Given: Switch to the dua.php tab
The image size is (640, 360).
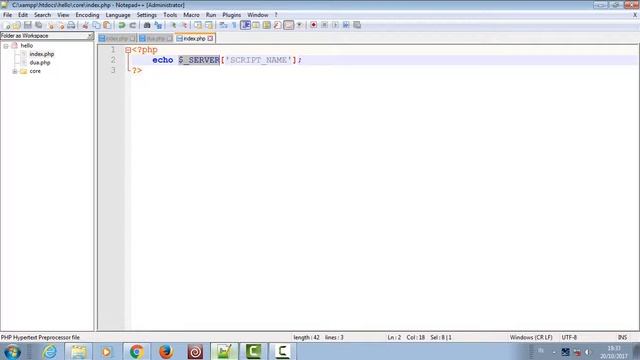Looking at the screenshot, I should click(156, 38).
